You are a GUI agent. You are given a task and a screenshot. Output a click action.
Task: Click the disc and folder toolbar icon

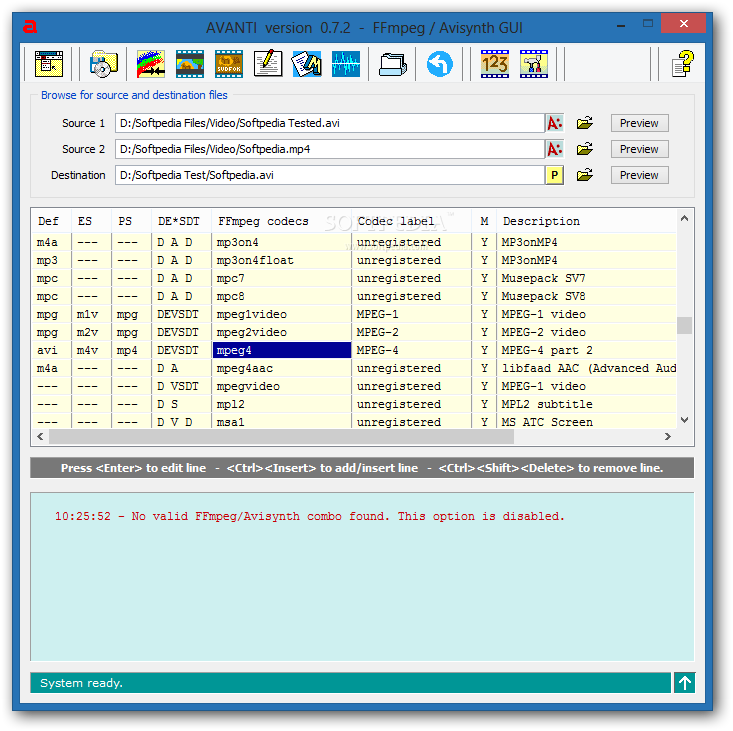click(103, 64)
